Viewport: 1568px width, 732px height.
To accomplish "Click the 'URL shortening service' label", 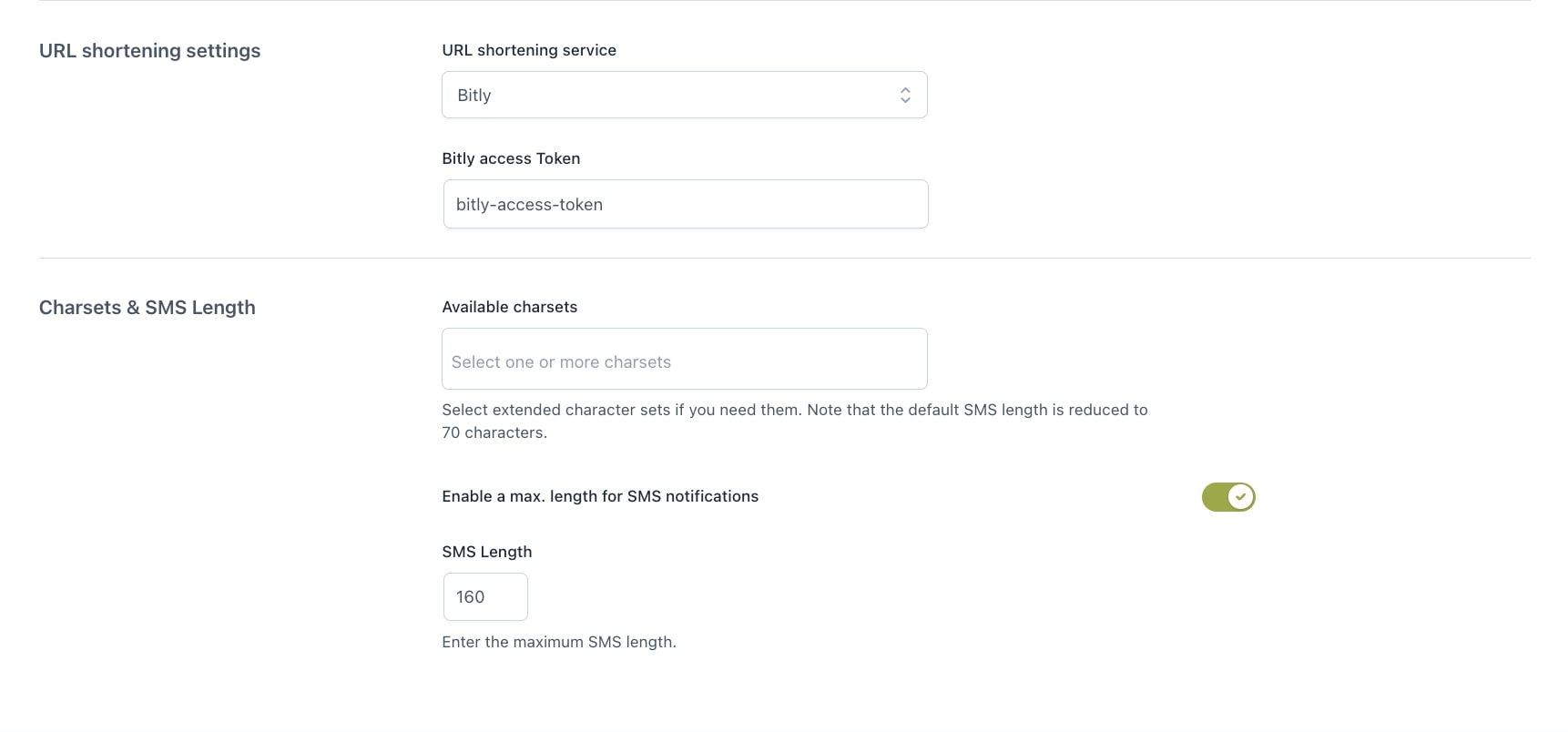I will pyautogui.click(x=529, y=50).
